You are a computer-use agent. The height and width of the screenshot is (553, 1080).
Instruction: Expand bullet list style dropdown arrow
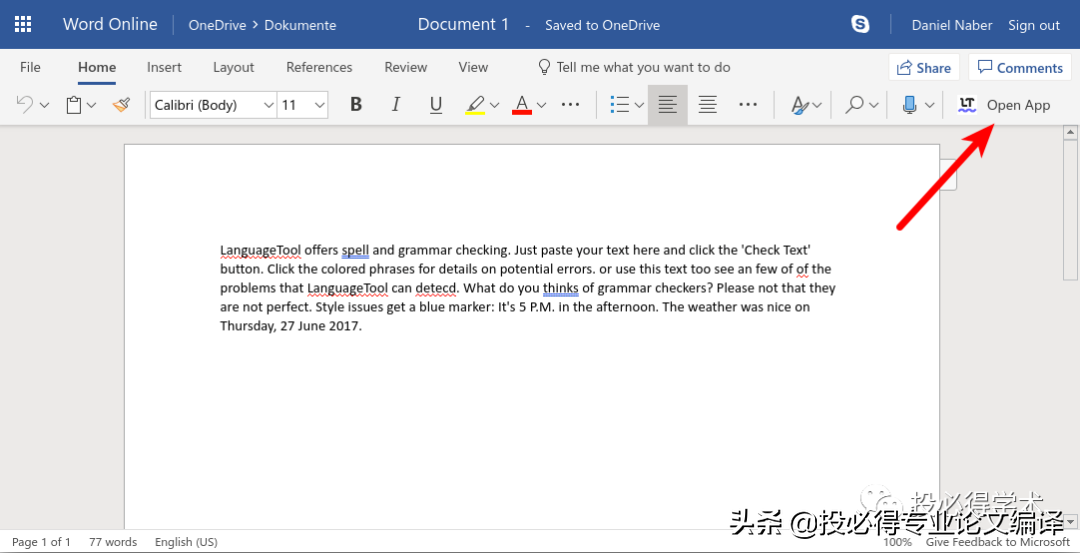tap(638, 105)
